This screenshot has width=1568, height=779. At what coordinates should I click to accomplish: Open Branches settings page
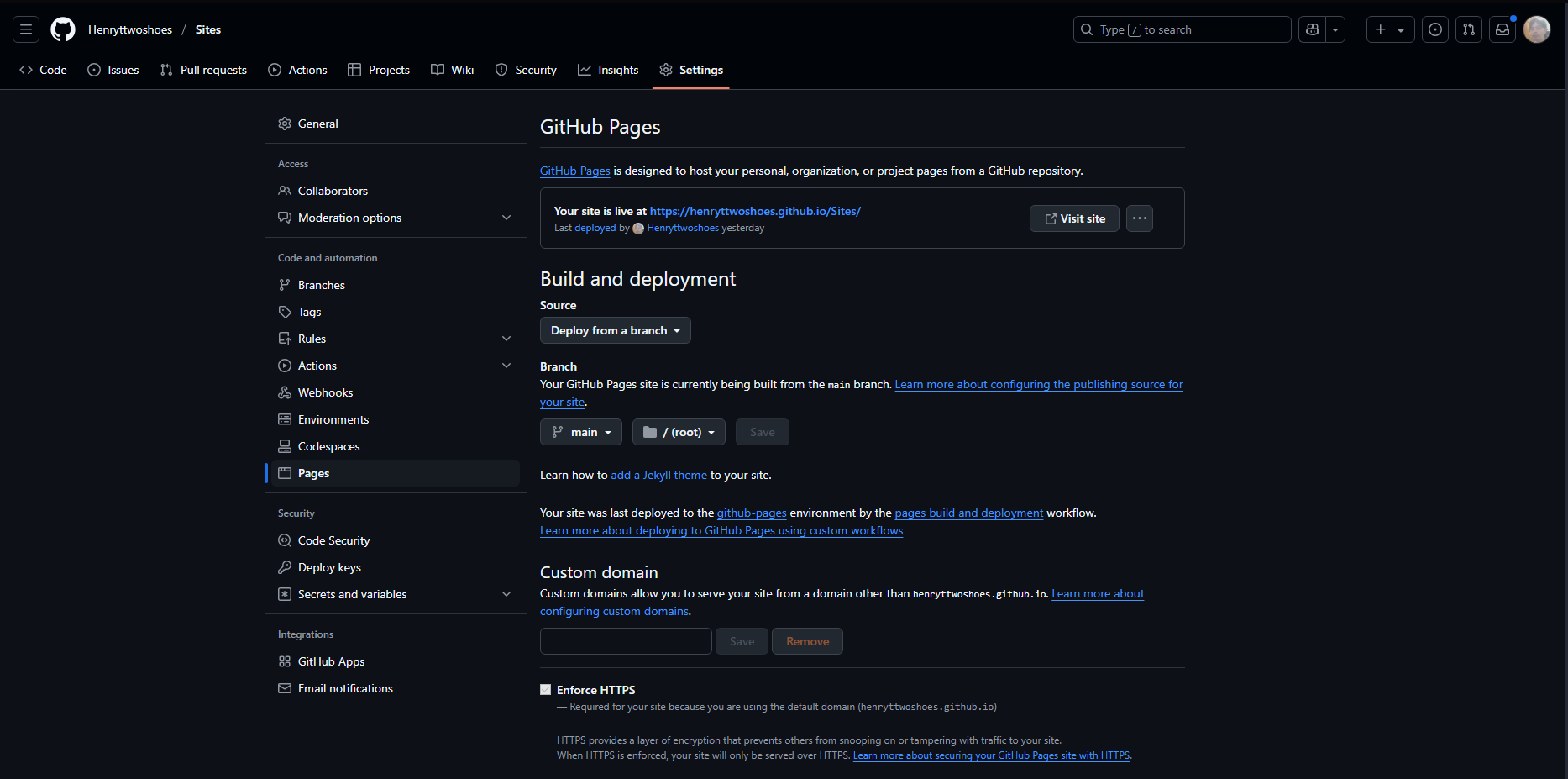[396, 285]
